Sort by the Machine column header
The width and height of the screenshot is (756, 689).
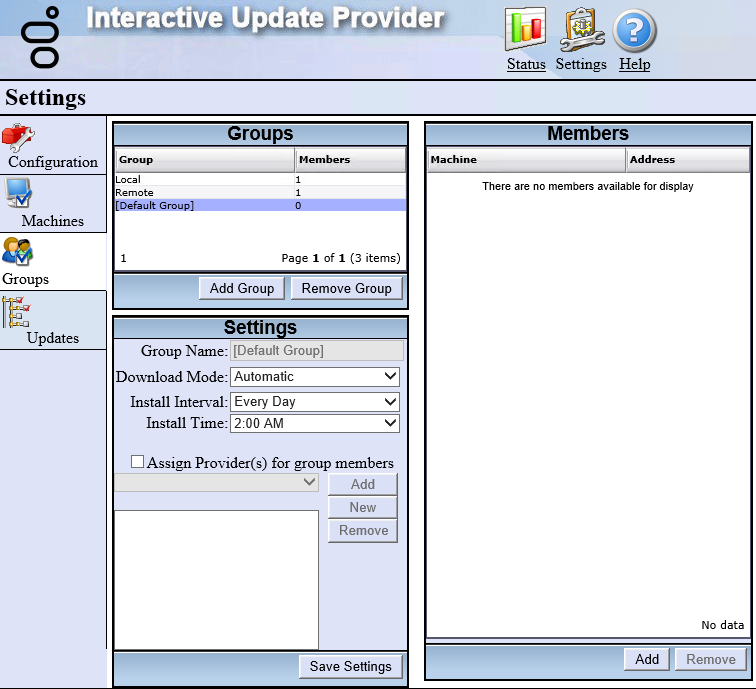click(526, 160)
